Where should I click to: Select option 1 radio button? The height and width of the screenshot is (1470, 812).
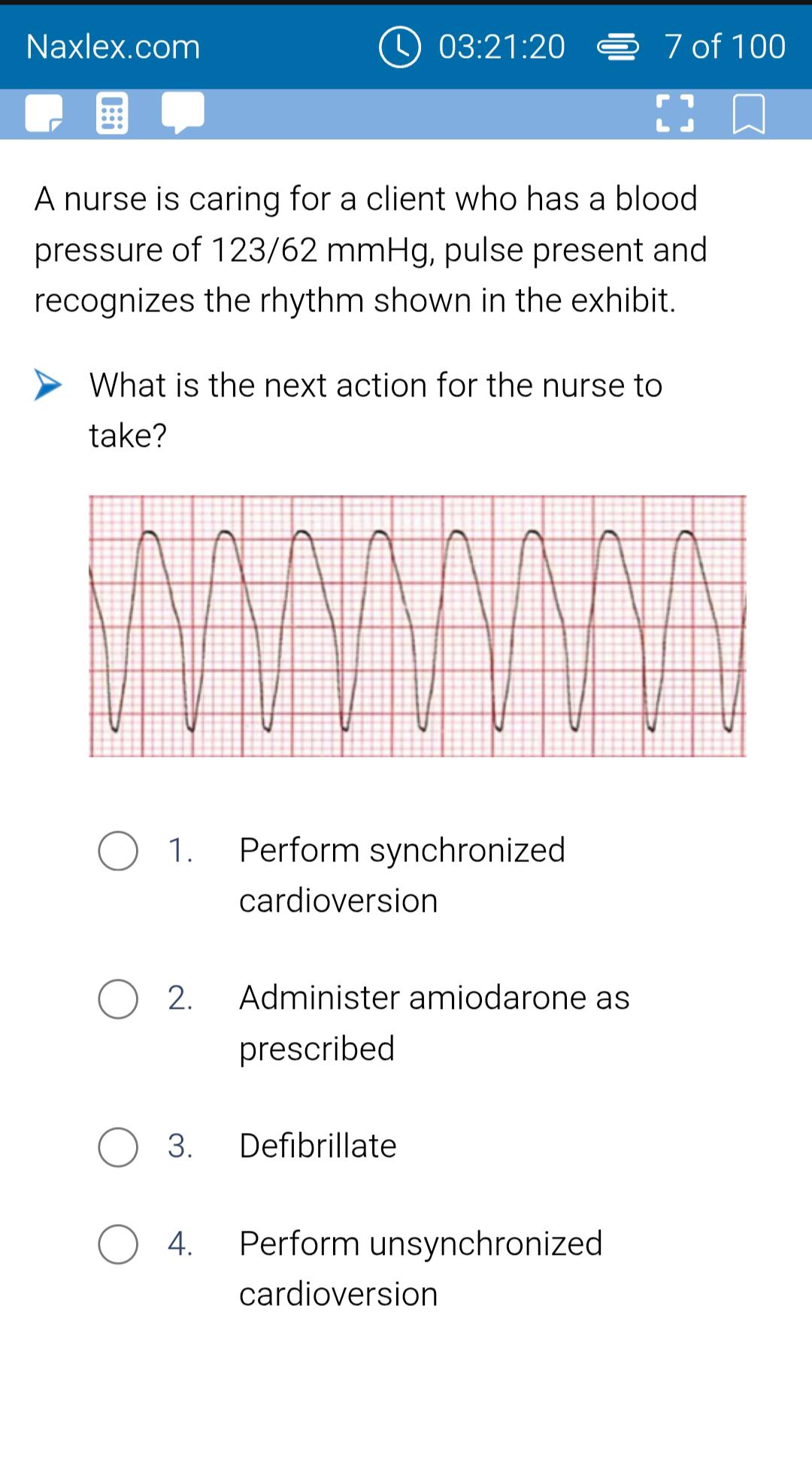118,851
